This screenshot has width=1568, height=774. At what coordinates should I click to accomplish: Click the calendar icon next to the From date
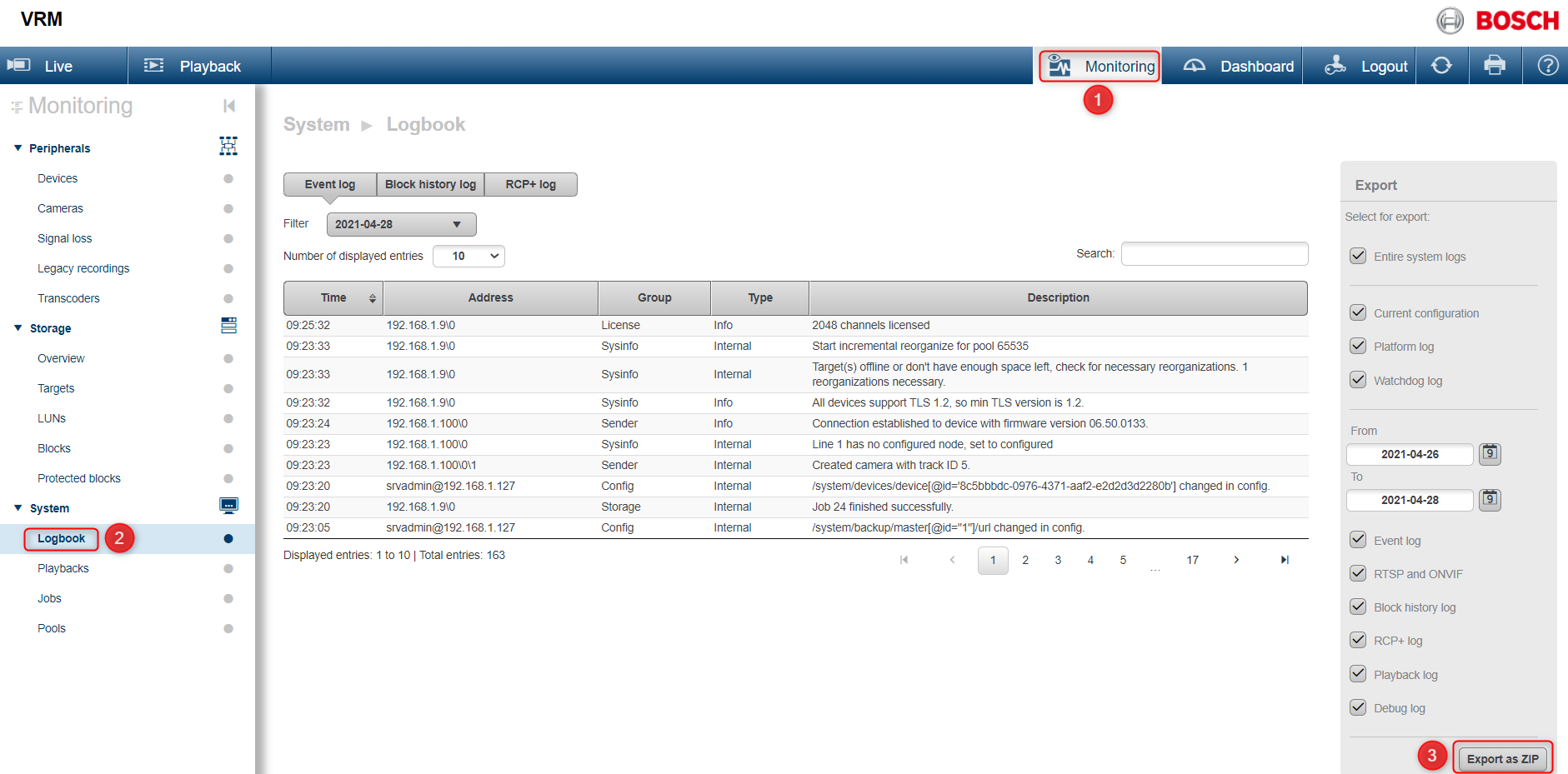[1490, 453]
